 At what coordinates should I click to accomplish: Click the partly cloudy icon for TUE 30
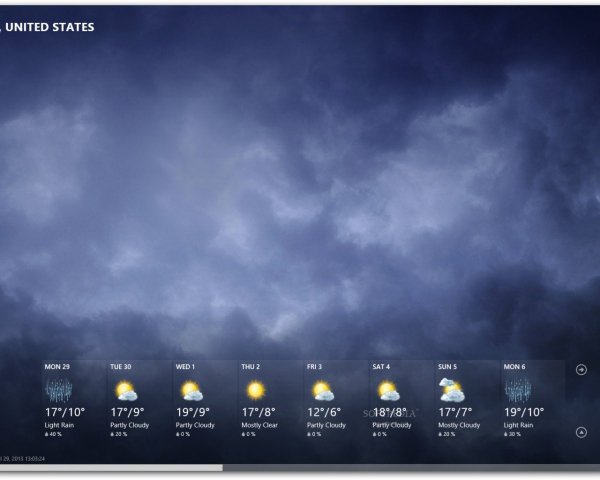pyautogui.click(x=124, y=390)
